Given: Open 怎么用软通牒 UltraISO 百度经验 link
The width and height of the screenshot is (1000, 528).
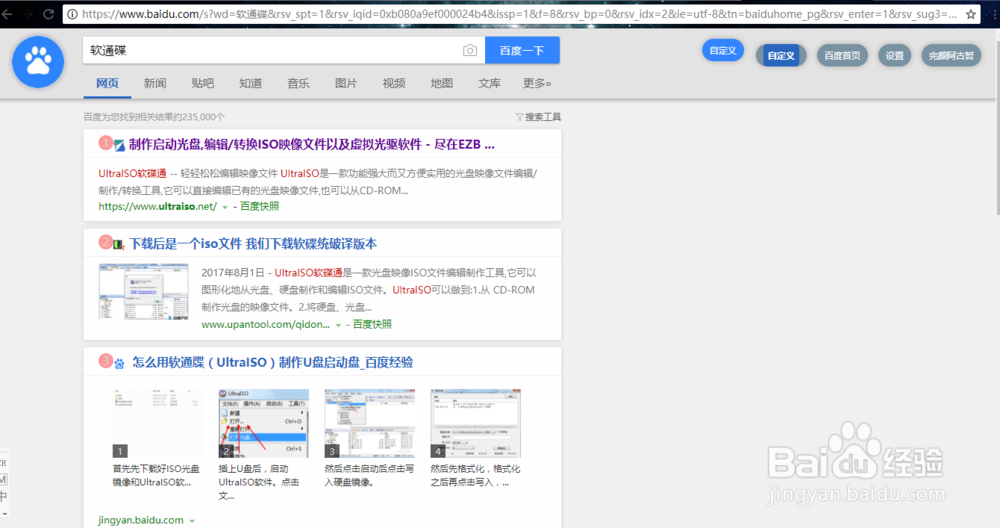Looking at the screenshot, I should pyautogui.click(x=272, y=363).
